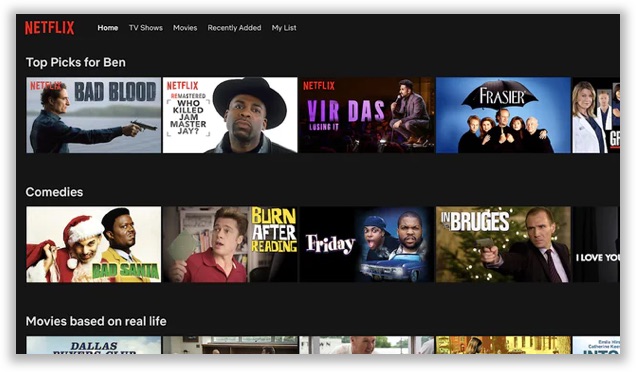Open Vir Das Losing It special
This screenshot has height=372, width=636.
[x=367, y=115]
